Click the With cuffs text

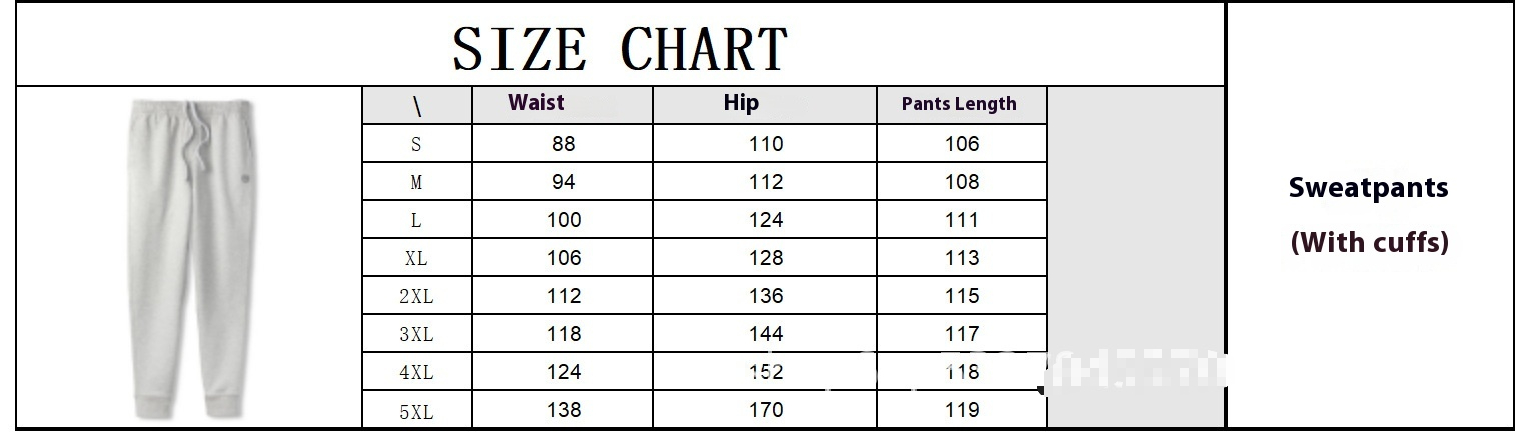click(1369, 242)
